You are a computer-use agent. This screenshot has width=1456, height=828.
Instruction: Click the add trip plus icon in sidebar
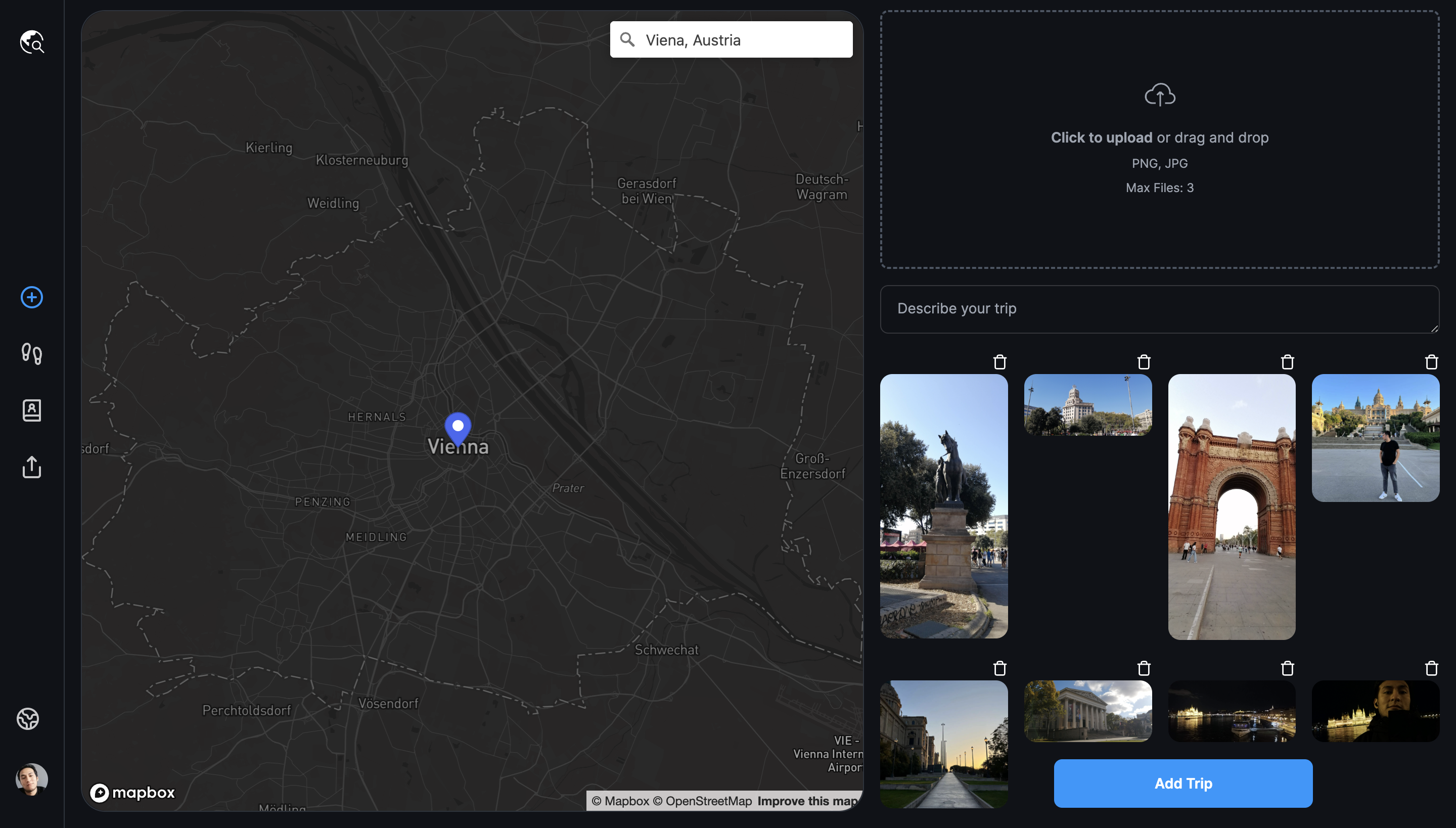(x=32, y=297)
